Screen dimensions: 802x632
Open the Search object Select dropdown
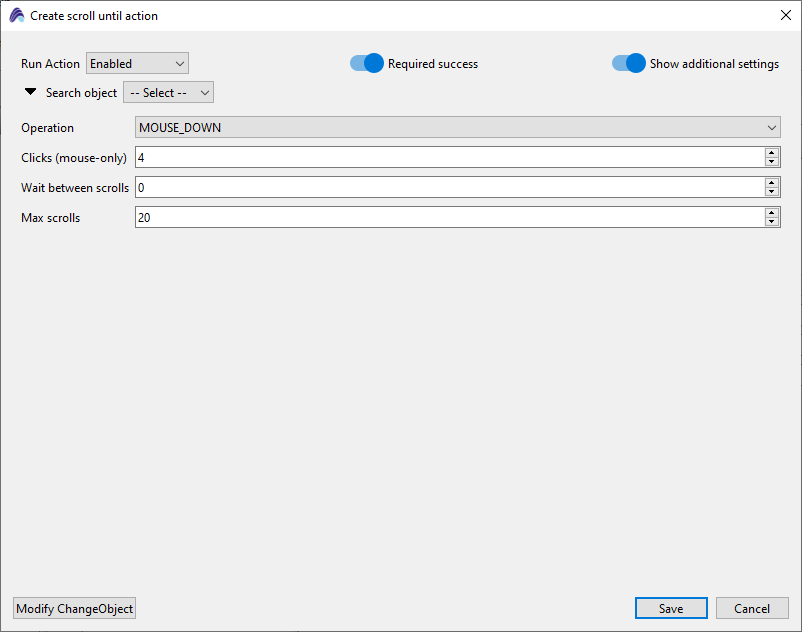coord(168,93)
